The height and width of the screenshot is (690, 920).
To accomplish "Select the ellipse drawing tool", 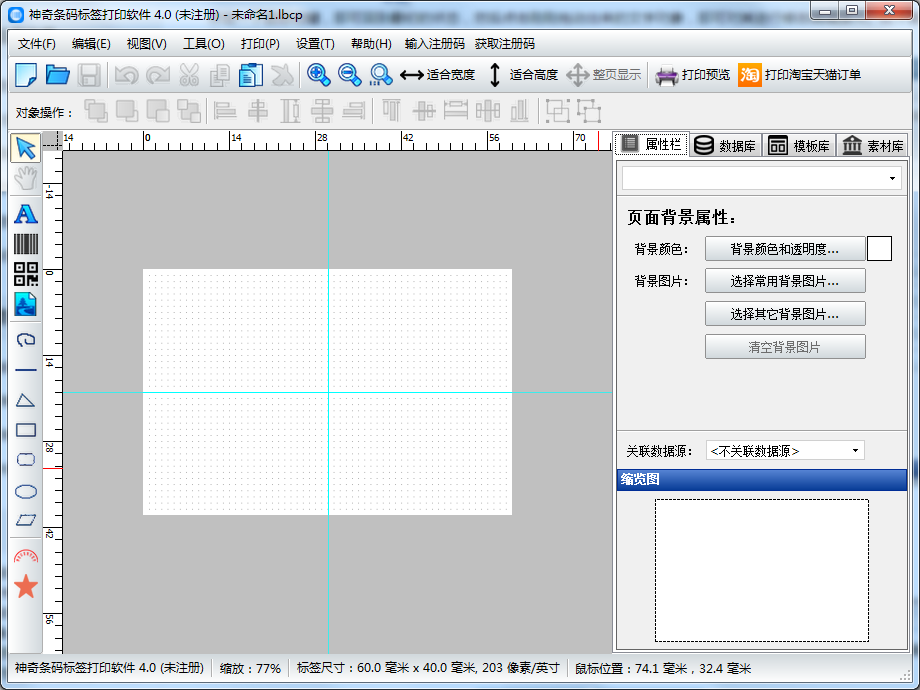I will 25,491.
